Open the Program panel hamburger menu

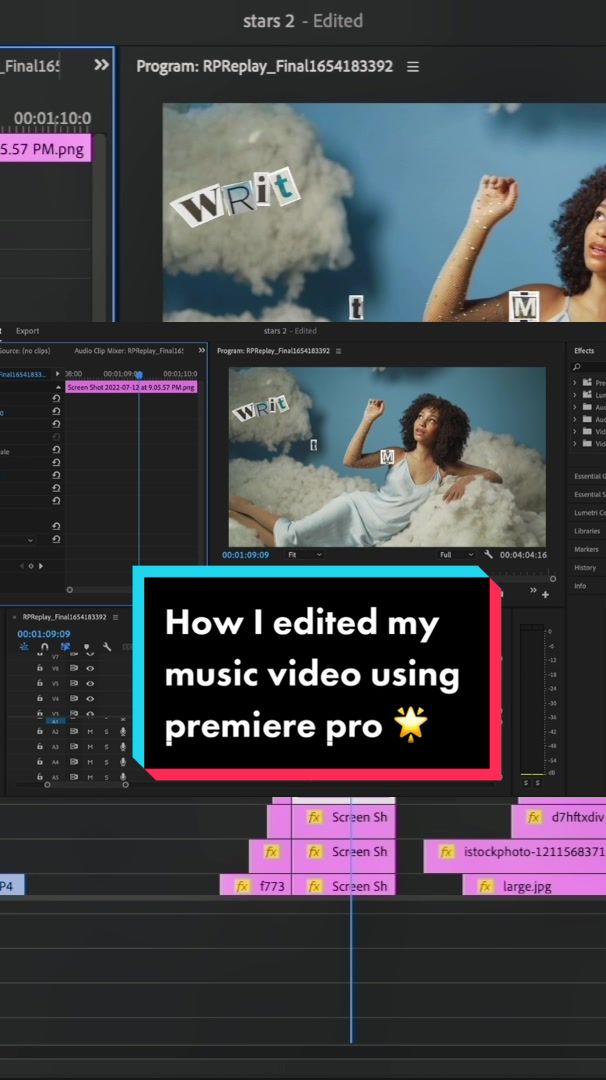pos(412,67)
